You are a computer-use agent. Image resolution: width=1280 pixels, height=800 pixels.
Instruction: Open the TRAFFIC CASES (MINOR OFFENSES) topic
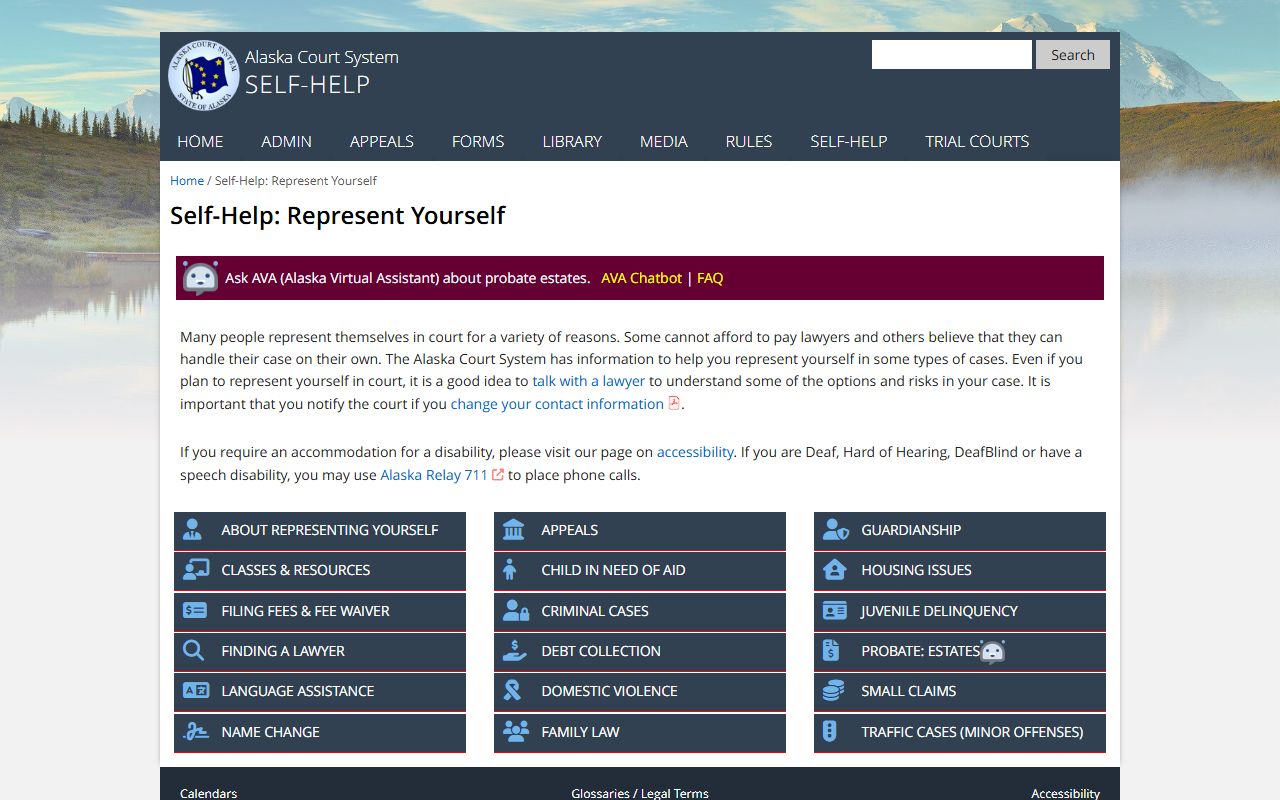[x=960, y=732]
